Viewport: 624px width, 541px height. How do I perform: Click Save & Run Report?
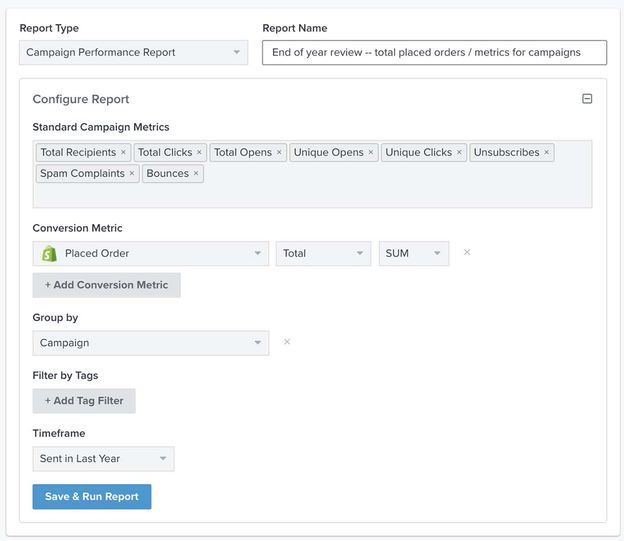tap(92, 497)
